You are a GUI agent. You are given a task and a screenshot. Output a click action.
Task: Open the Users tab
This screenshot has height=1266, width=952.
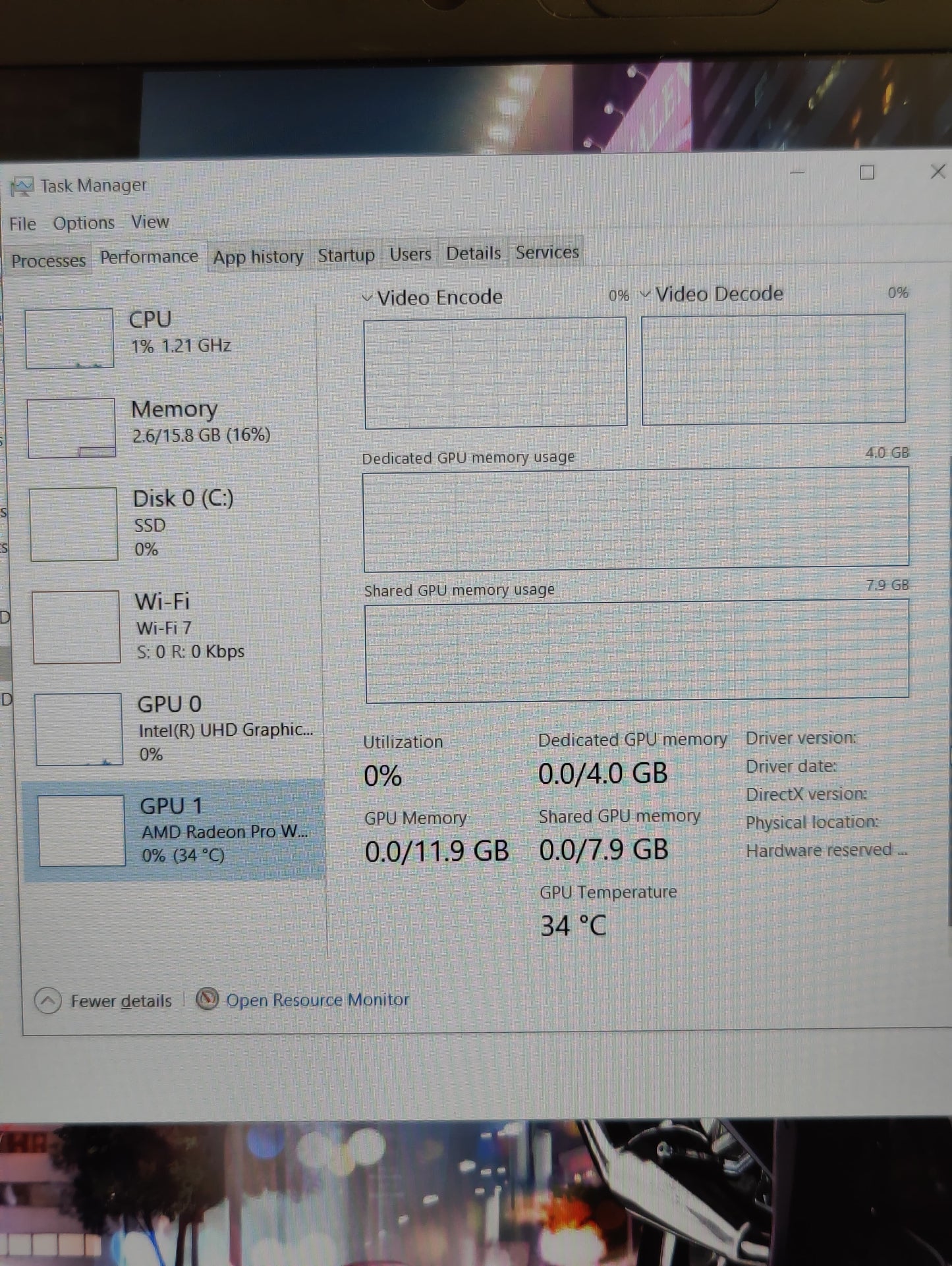(410, 254)
